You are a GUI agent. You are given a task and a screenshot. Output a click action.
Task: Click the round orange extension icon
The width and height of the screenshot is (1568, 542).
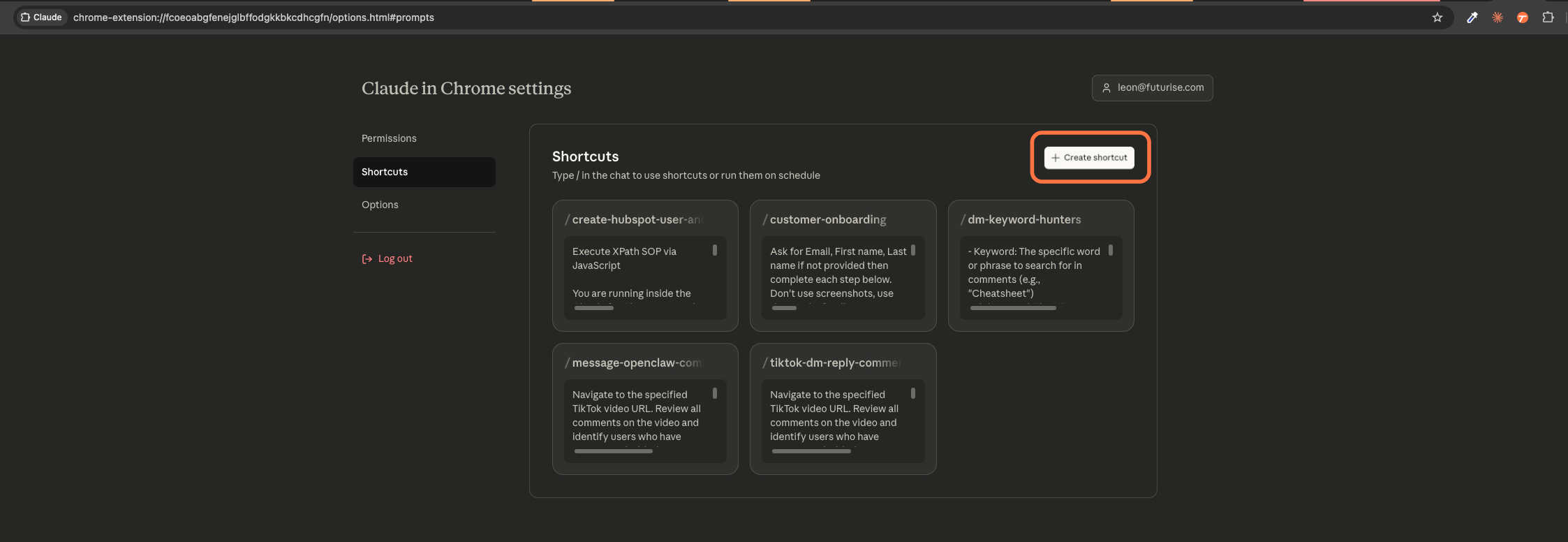1523,17
